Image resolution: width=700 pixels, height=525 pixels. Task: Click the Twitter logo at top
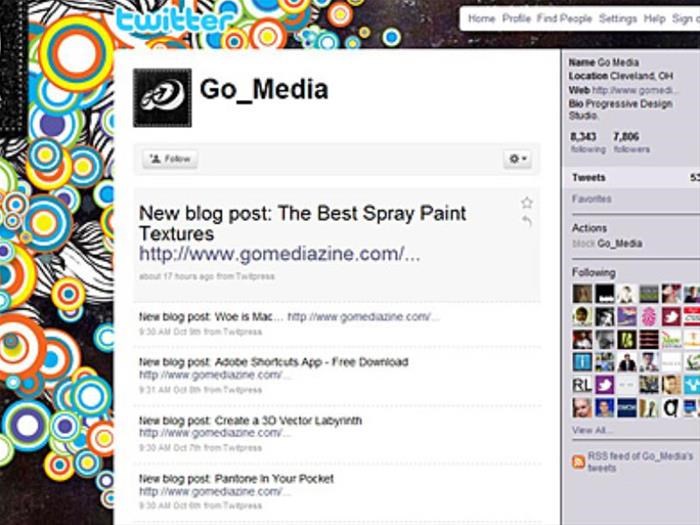tap(175, 21)
